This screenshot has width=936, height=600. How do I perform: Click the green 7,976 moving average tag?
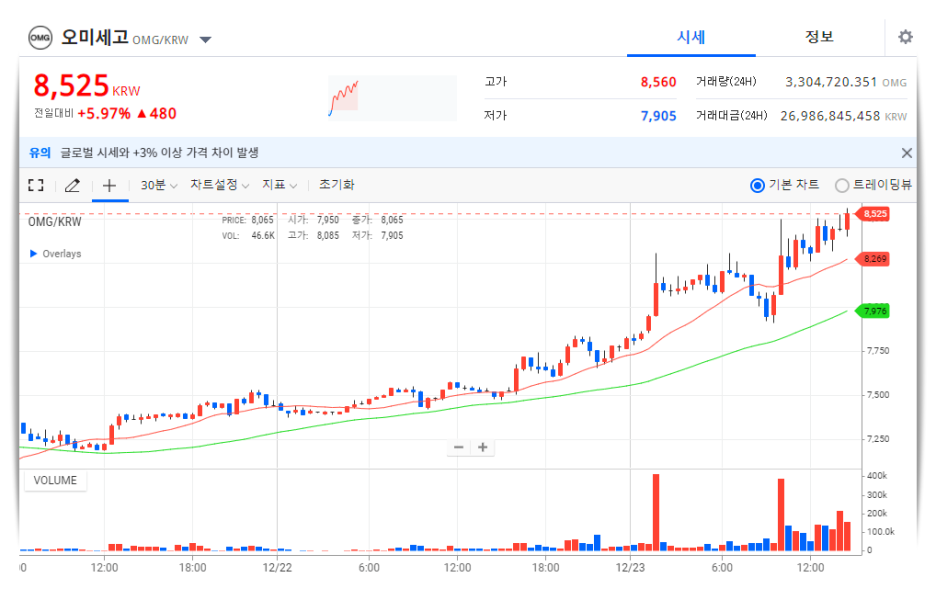coord(873,311)
